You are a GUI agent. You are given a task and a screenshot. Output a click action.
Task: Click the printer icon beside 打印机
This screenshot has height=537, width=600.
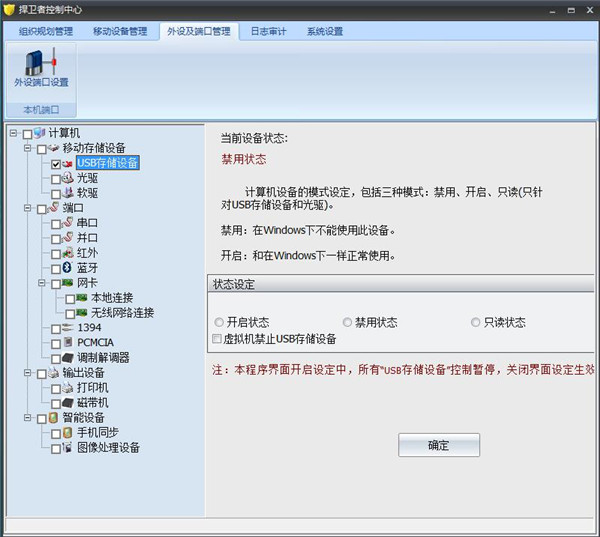[x=68, y=388]
